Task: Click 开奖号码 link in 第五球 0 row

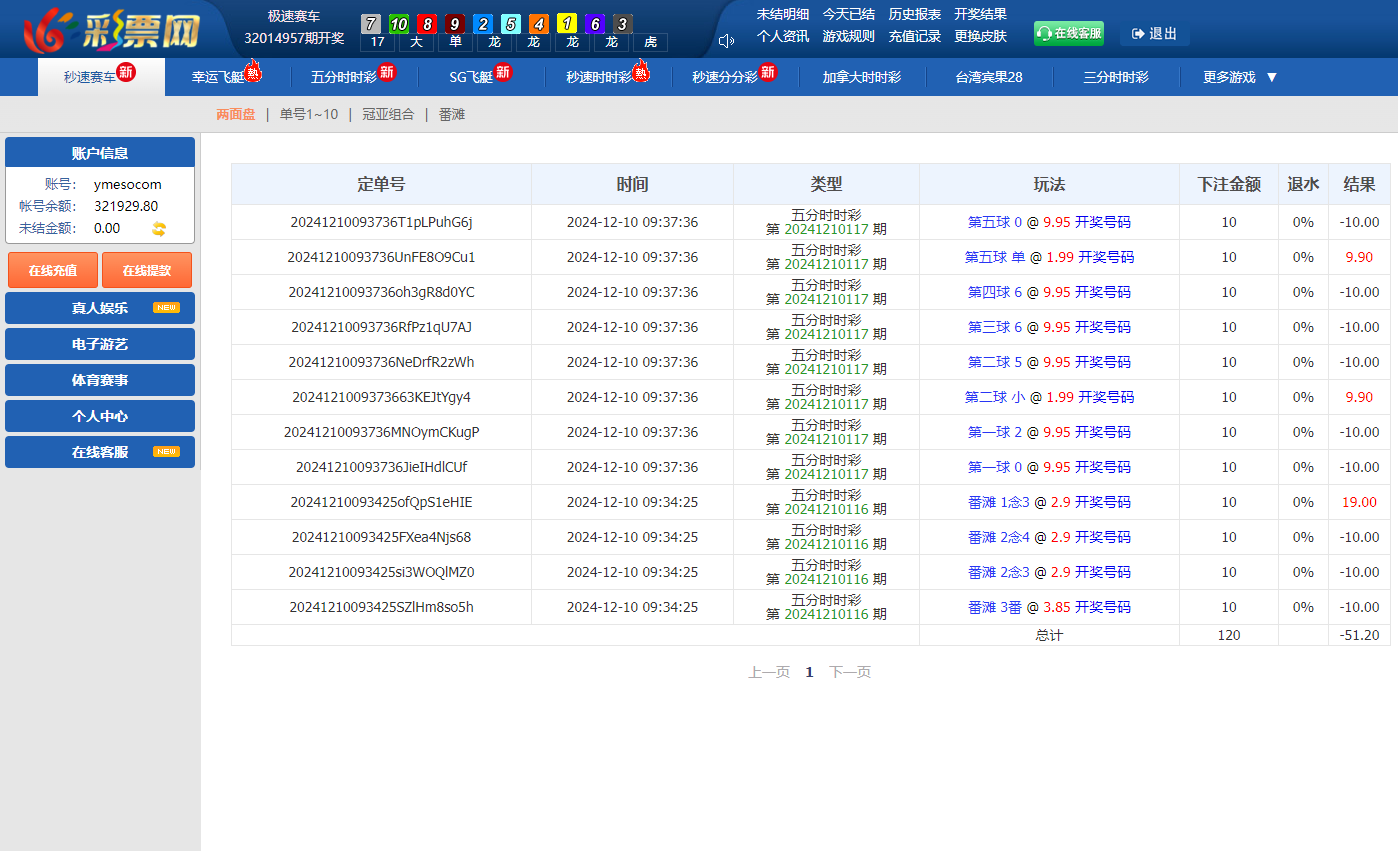Action: click(x=1103, y=222)
